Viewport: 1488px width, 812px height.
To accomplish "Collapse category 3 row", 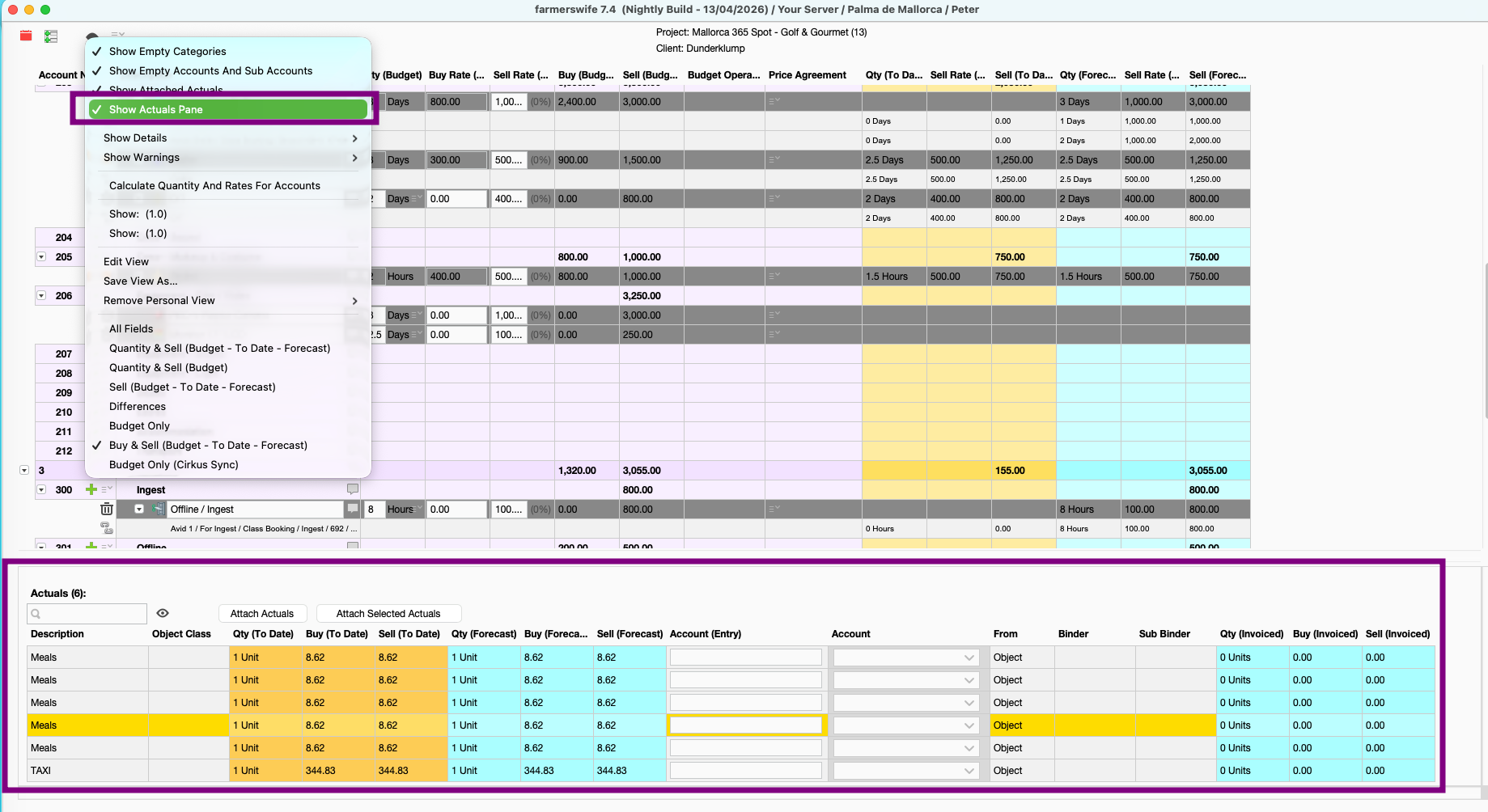I will [24, 470].
